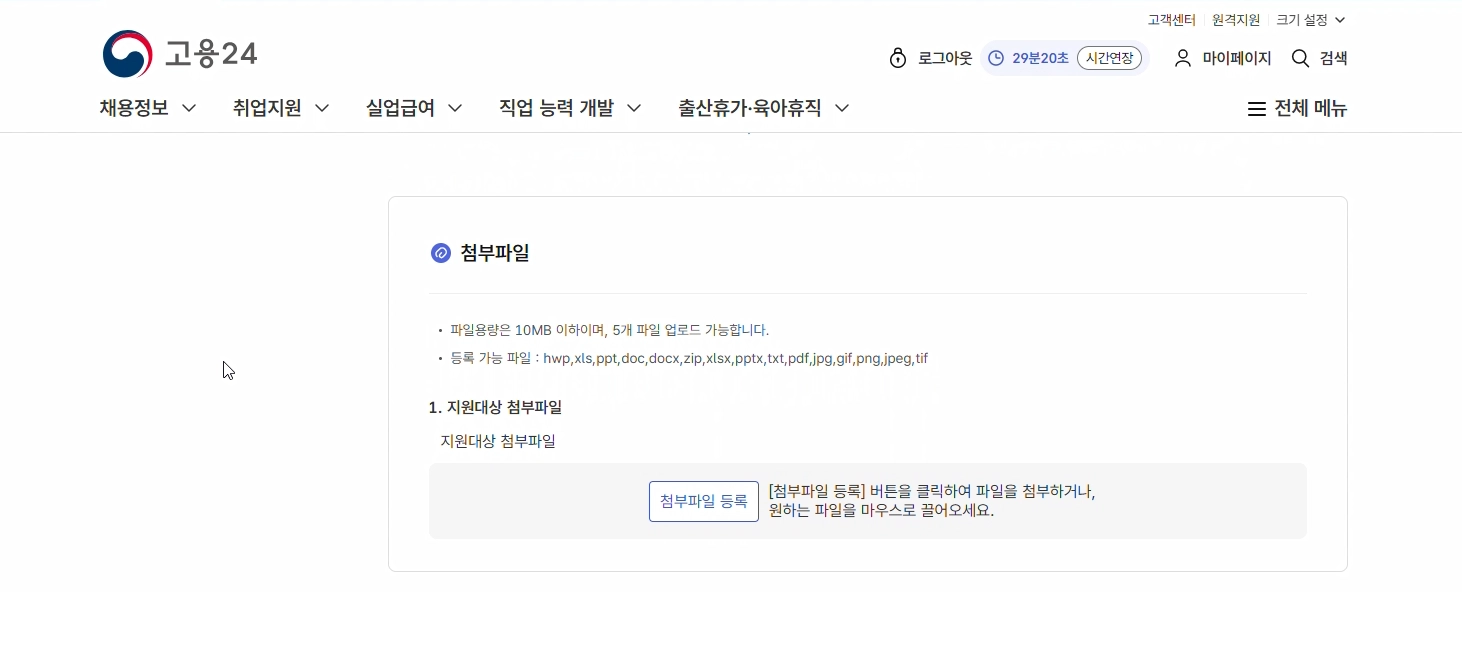The image size is (1462, 645).
Task: Click the file drop zone instruction text
Action: (x=931, y=501)
